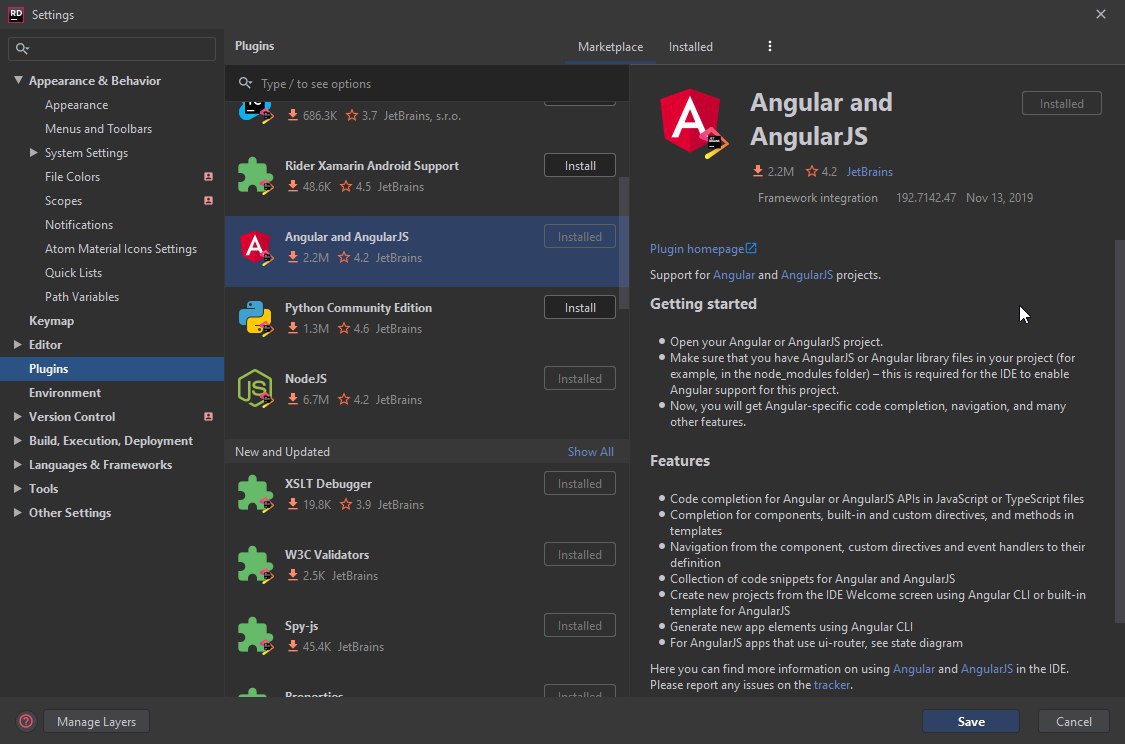Close the Settings dialog
Screen dimensions: 1125x744
1101,14
